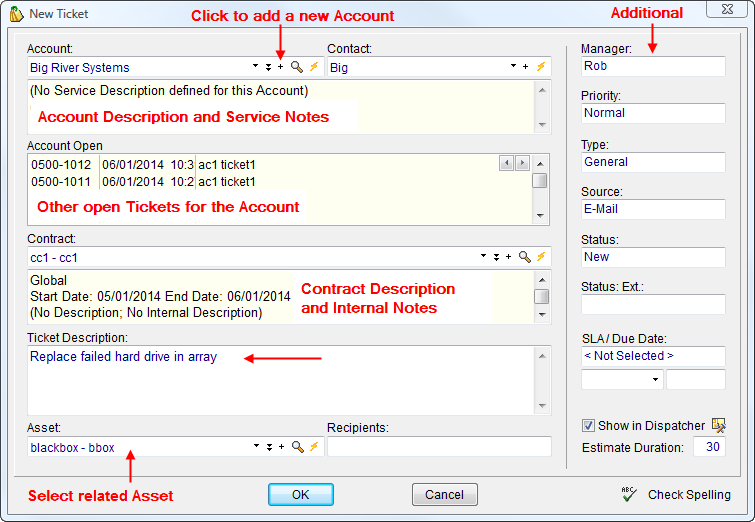Click the lightning bolt icon beside Account
Viewport: 755px width, 522px height.
(313, 68)
